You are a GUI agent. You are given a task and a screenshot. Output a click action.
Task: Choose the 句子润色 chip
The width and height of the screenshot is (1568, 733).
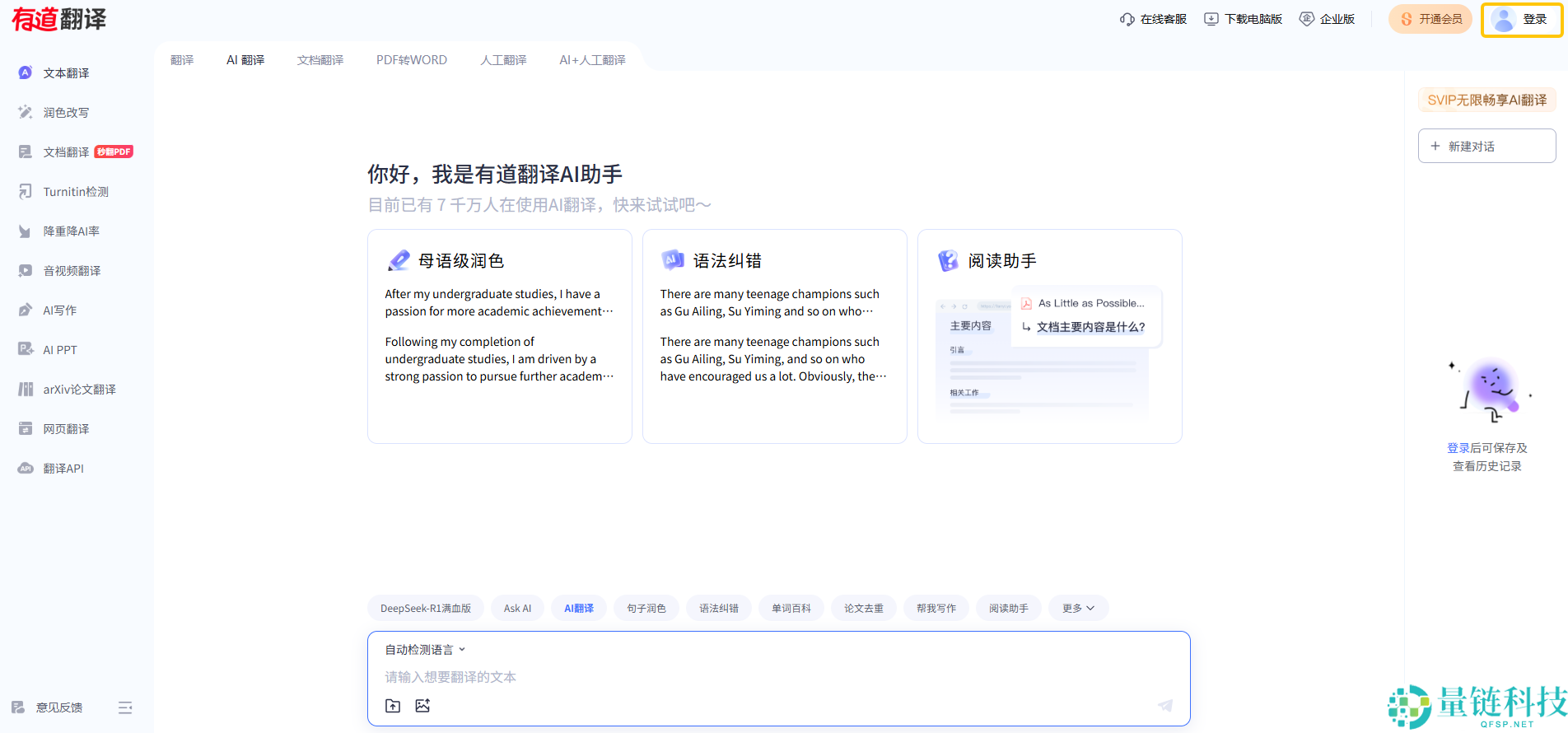[x=646, y=609]
